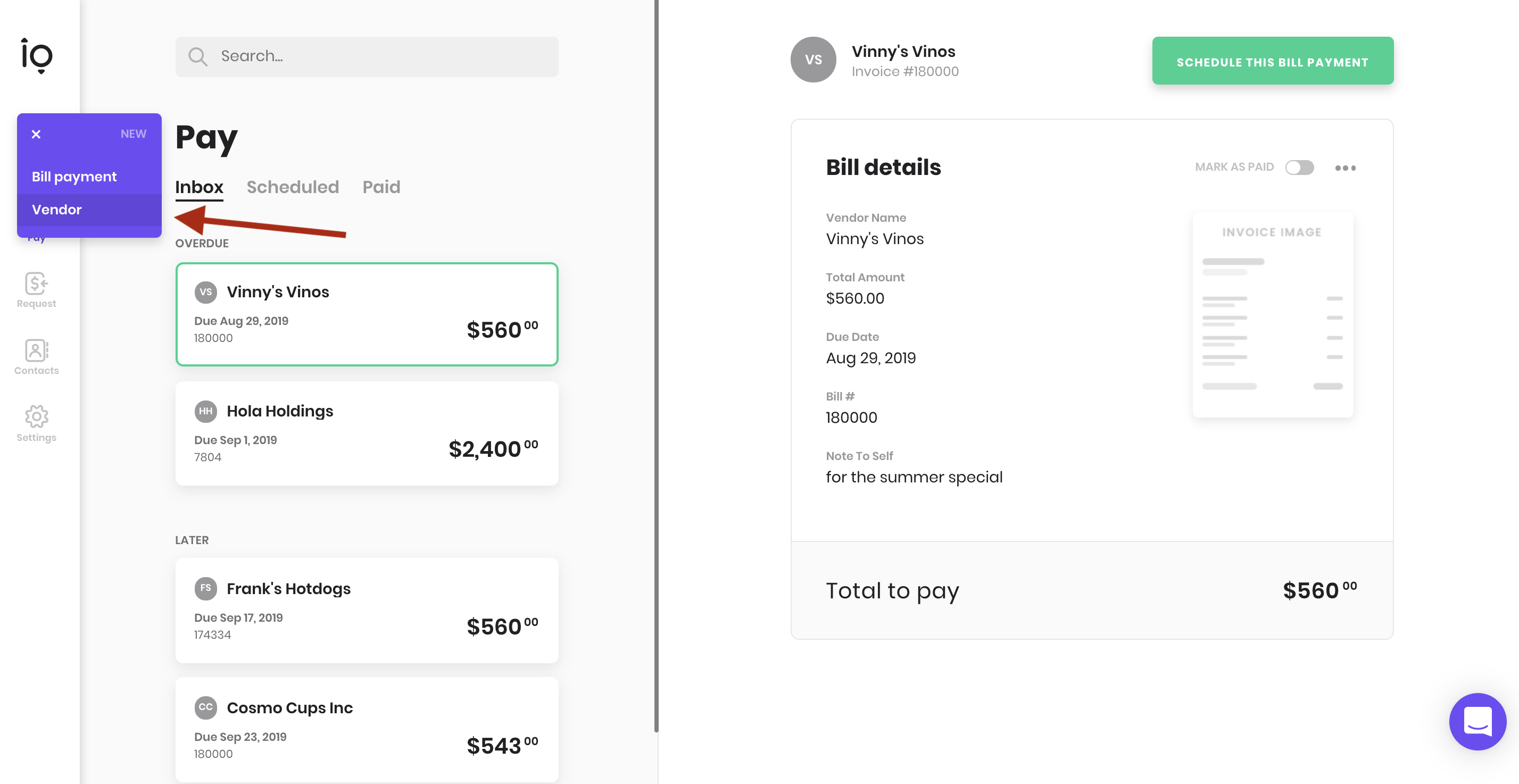1519x784 pixels.
Task: Switch to the Paid tab
Action: pyautogui.click(x=381, y=187)
